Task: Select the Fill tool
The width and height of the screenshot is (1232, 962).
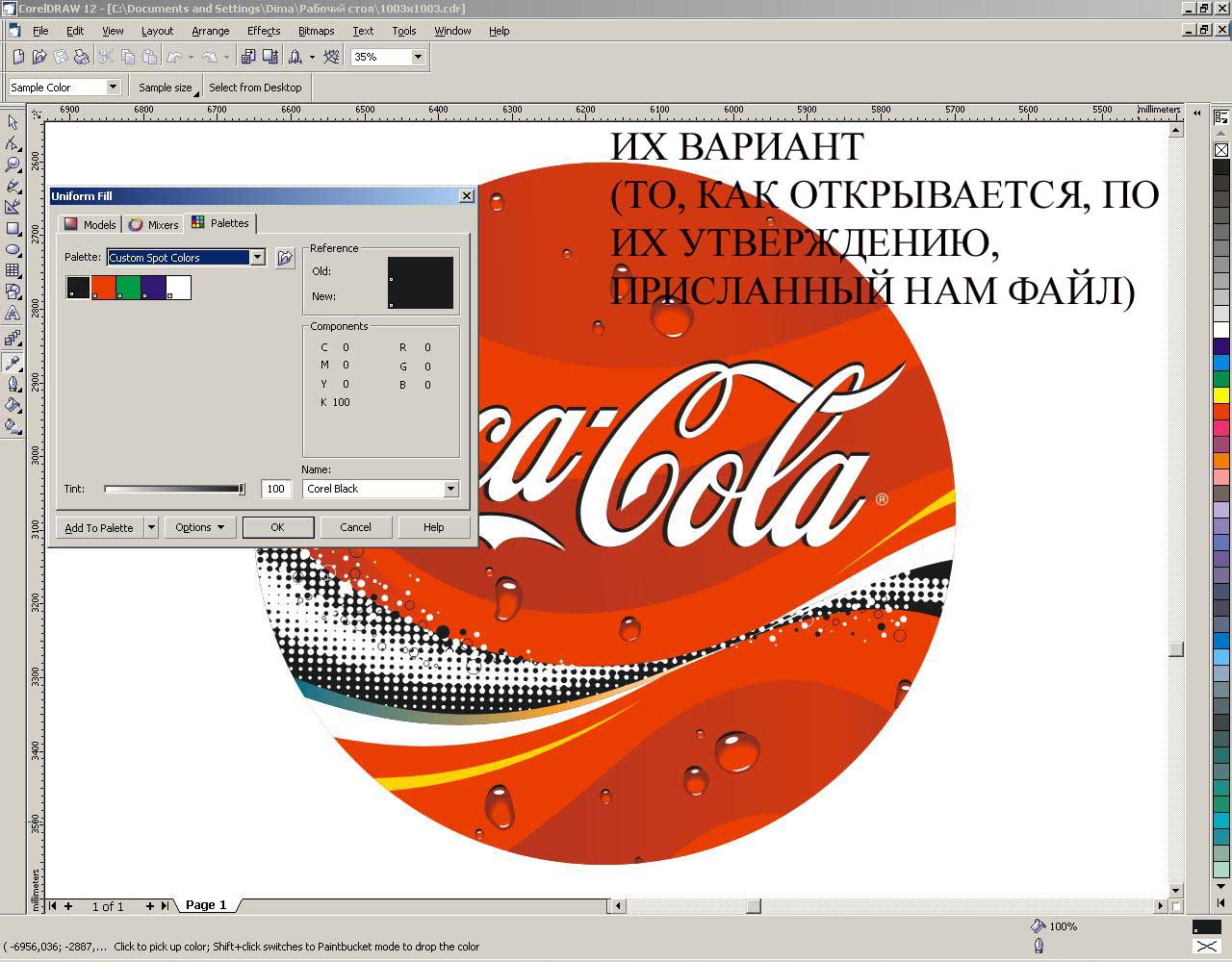Action: tap(13, 405)
